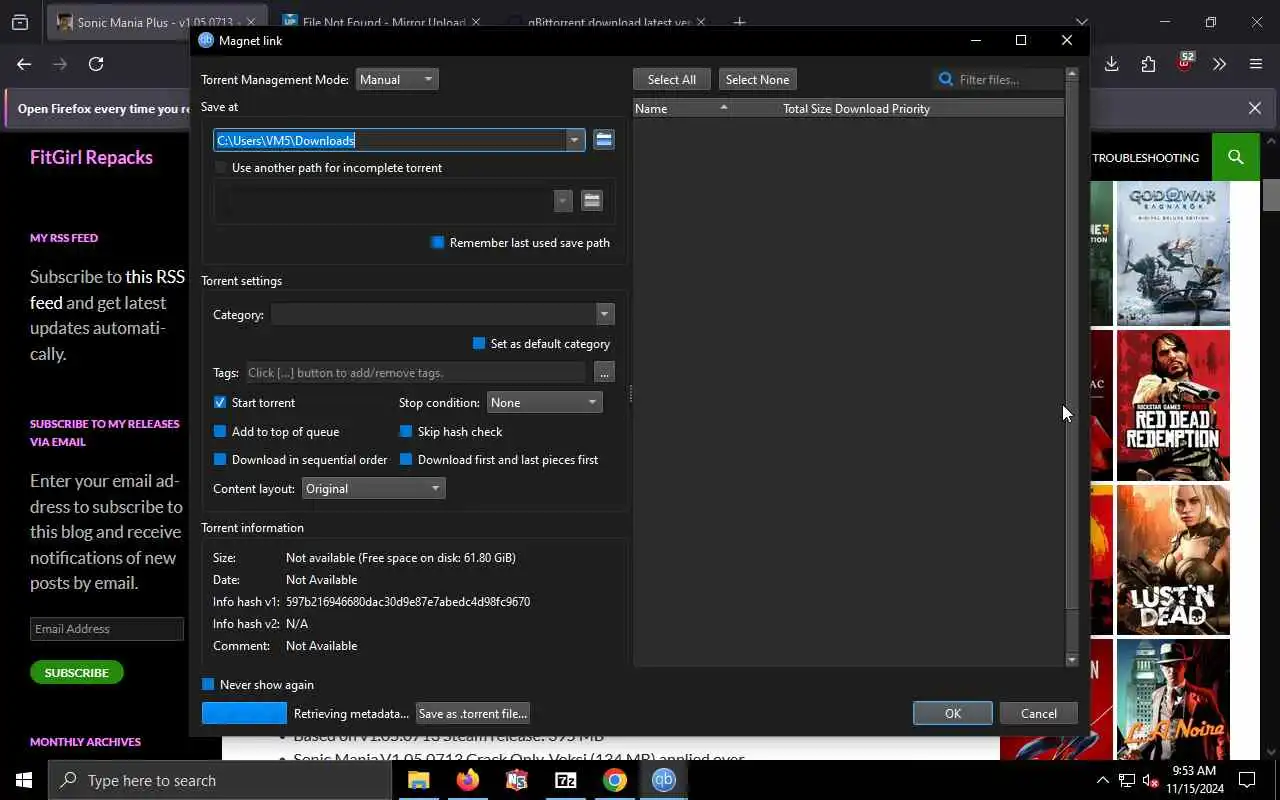1280x800 pixels.
Task: Click the magnifier icon in Filter files
Action: coord(946,79)
